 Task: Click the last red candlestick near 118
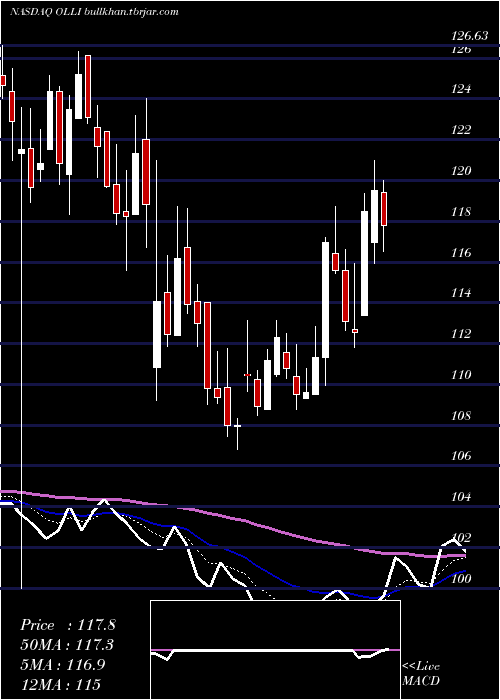point(383,209)
